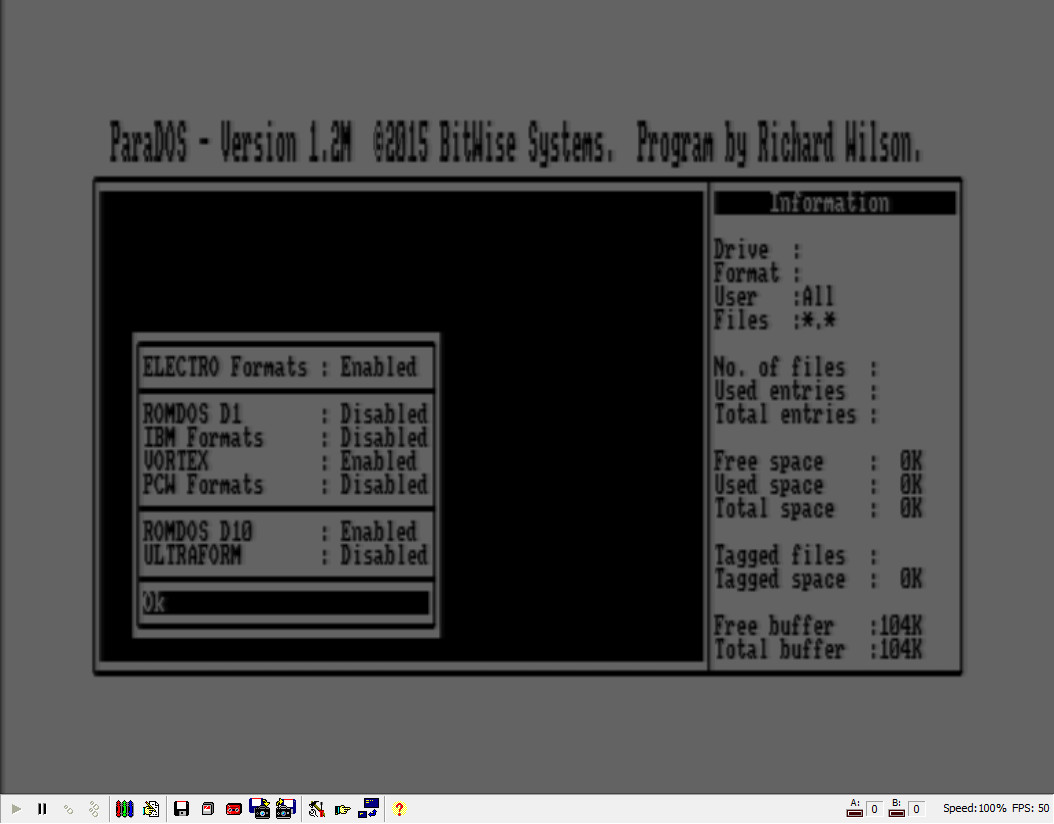Image resolution: width=1054 pixels, height=824 pixels.
Task: Click the hand-writing-on-paper icon
Action: pos(151,809)
